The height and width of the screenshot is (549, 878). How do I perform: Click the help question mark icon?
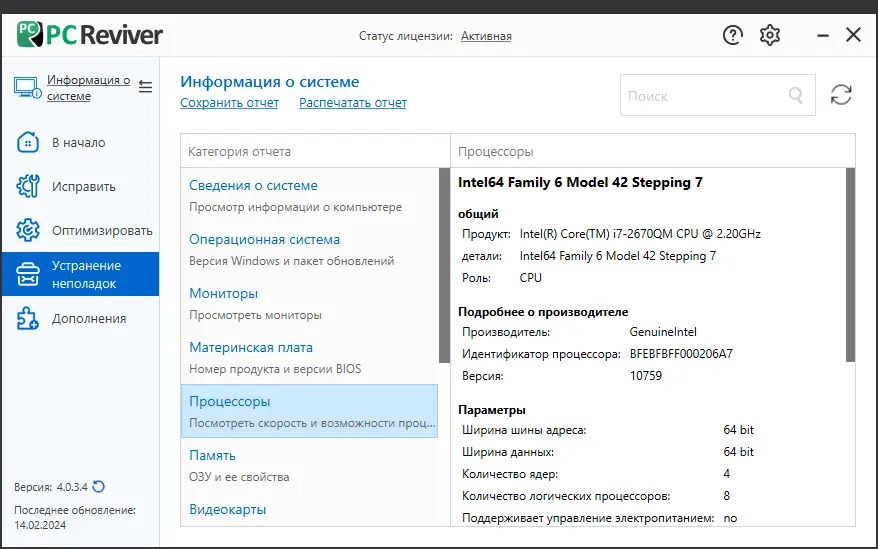point(733,36)
